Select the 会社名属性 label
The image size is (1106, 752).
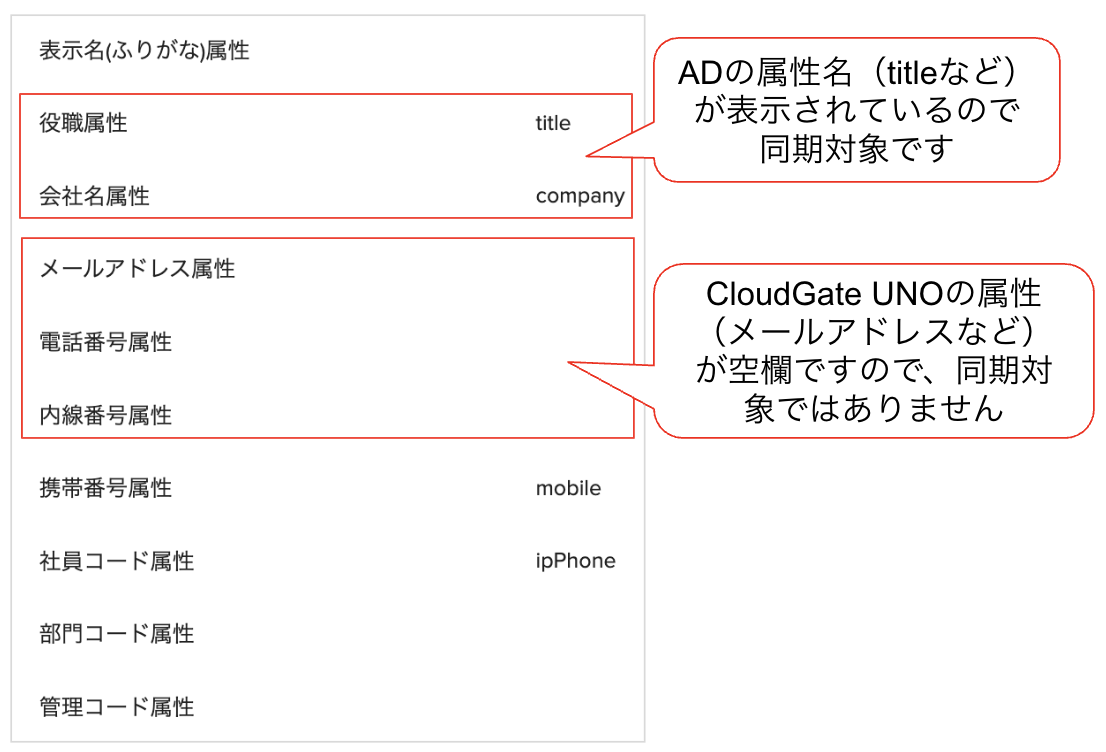(95, 196)
